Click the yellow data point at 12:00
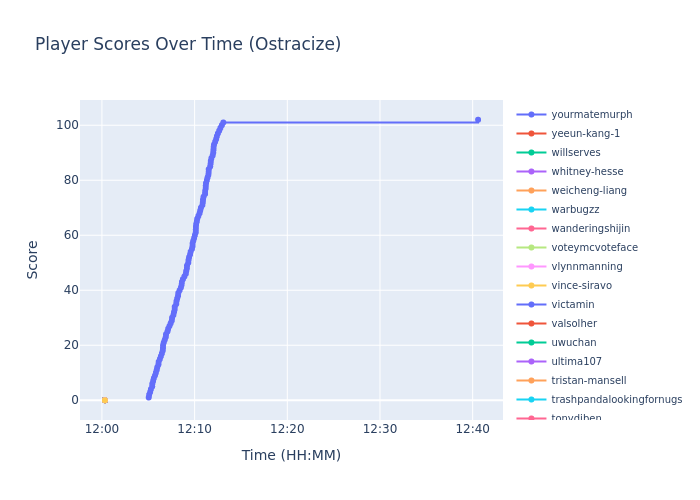Image resolution: width=700 pixels, height=500 pixels. 104,400
